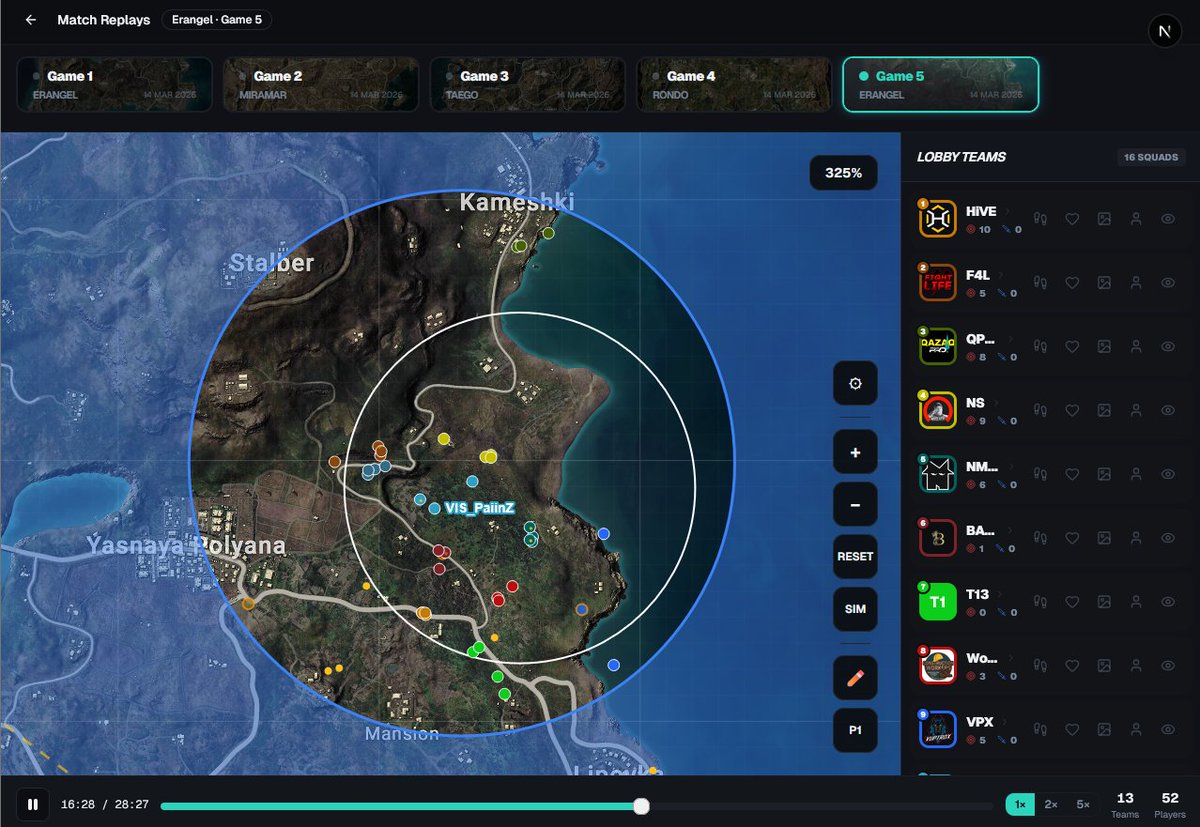Image resolution: width=1200 pixels, height=827 pixels.
Task: Toggle VPX visibility with eye icon
Action: pyautogui.click(x=1168, y=731)
